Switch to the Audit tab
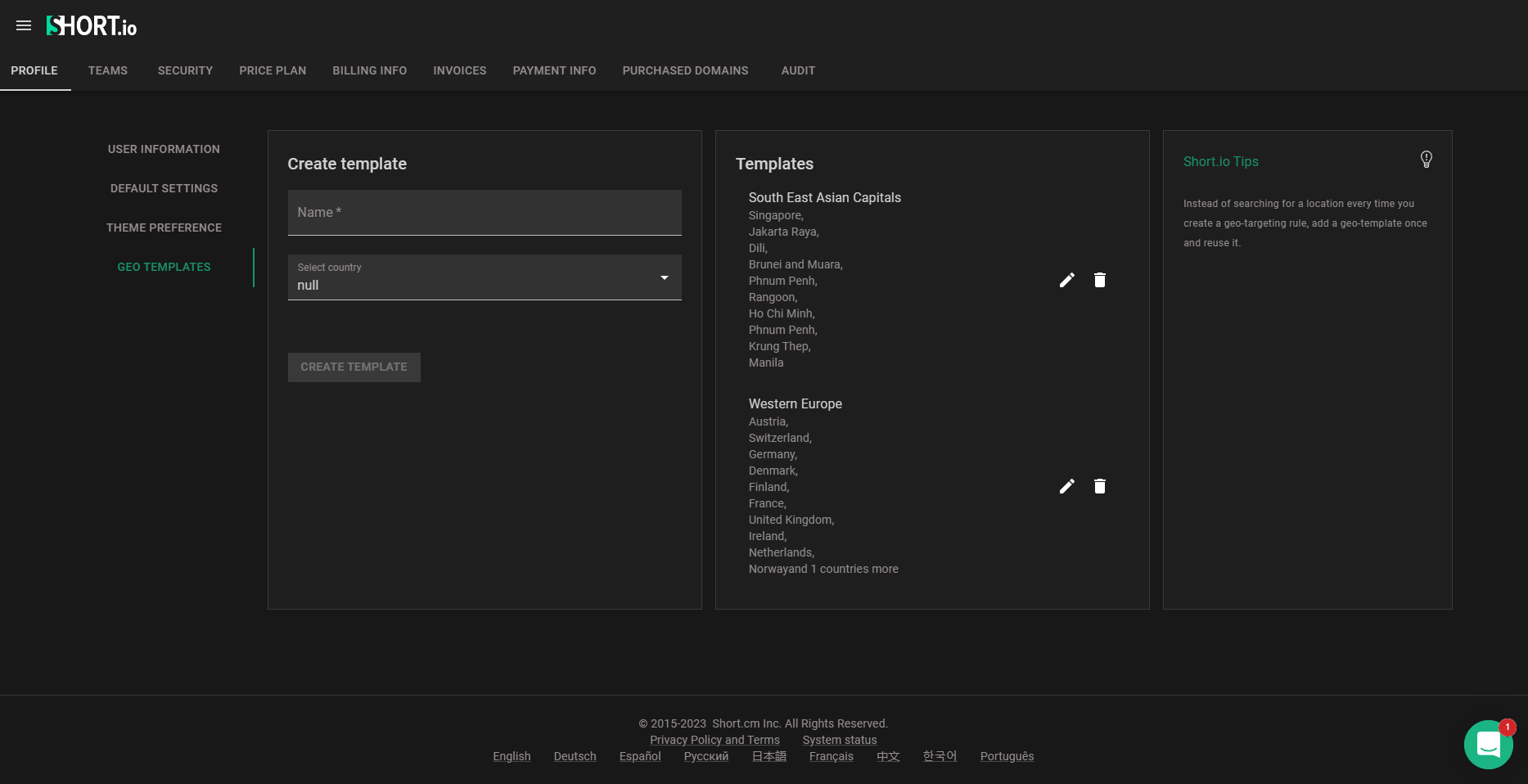This screenshot has height=784, width=1528. (798, 70)
